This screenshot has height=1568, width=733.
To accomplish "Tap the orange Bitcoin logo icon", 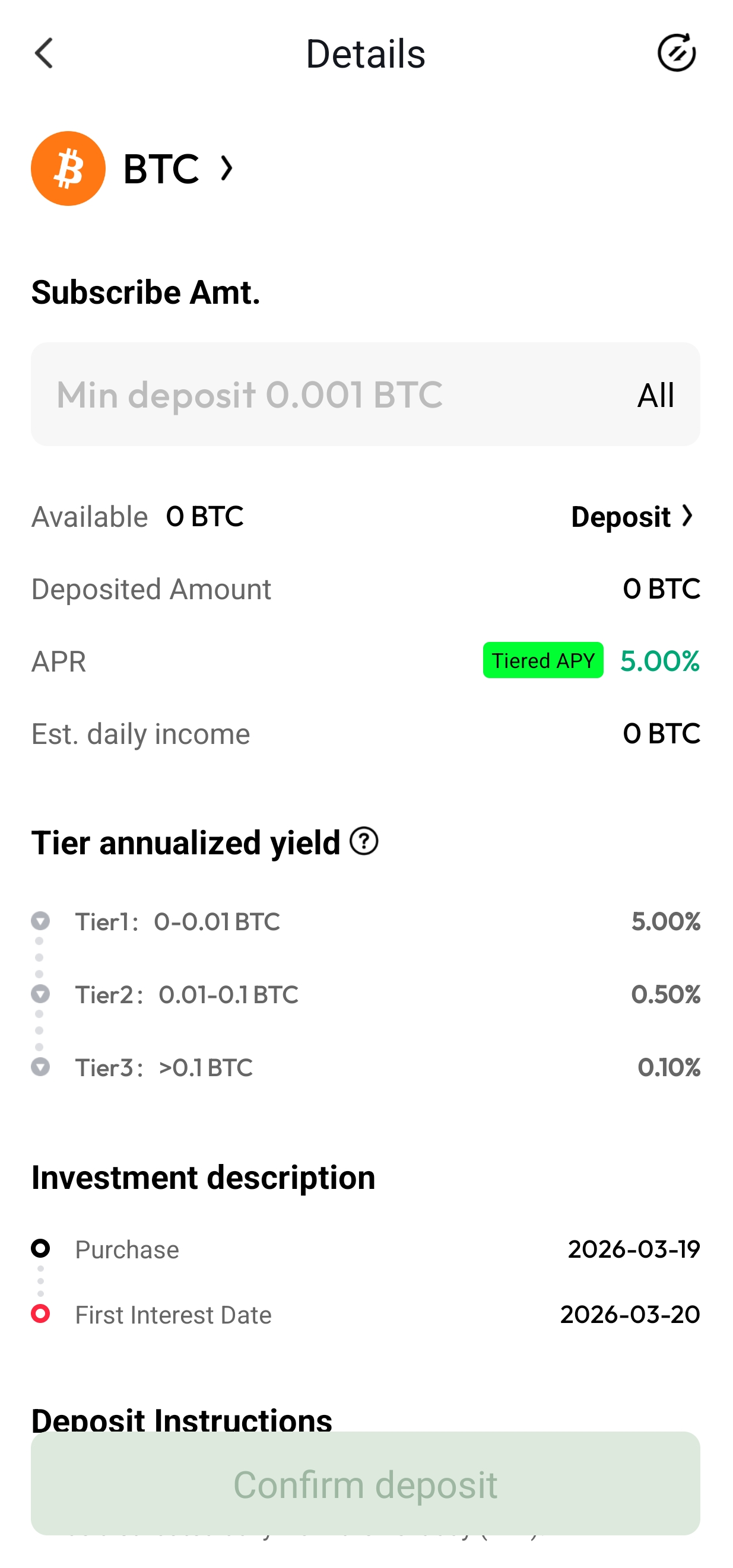I will click(68, 168).
